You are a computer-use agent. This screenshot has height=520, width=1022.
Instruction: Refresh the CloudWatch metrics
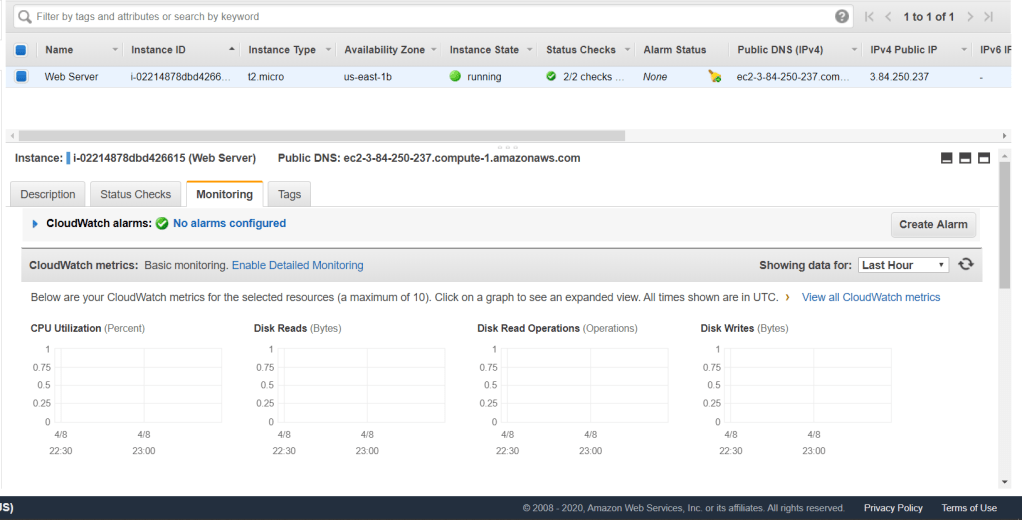pyautogui.click(x=966, y=265)
